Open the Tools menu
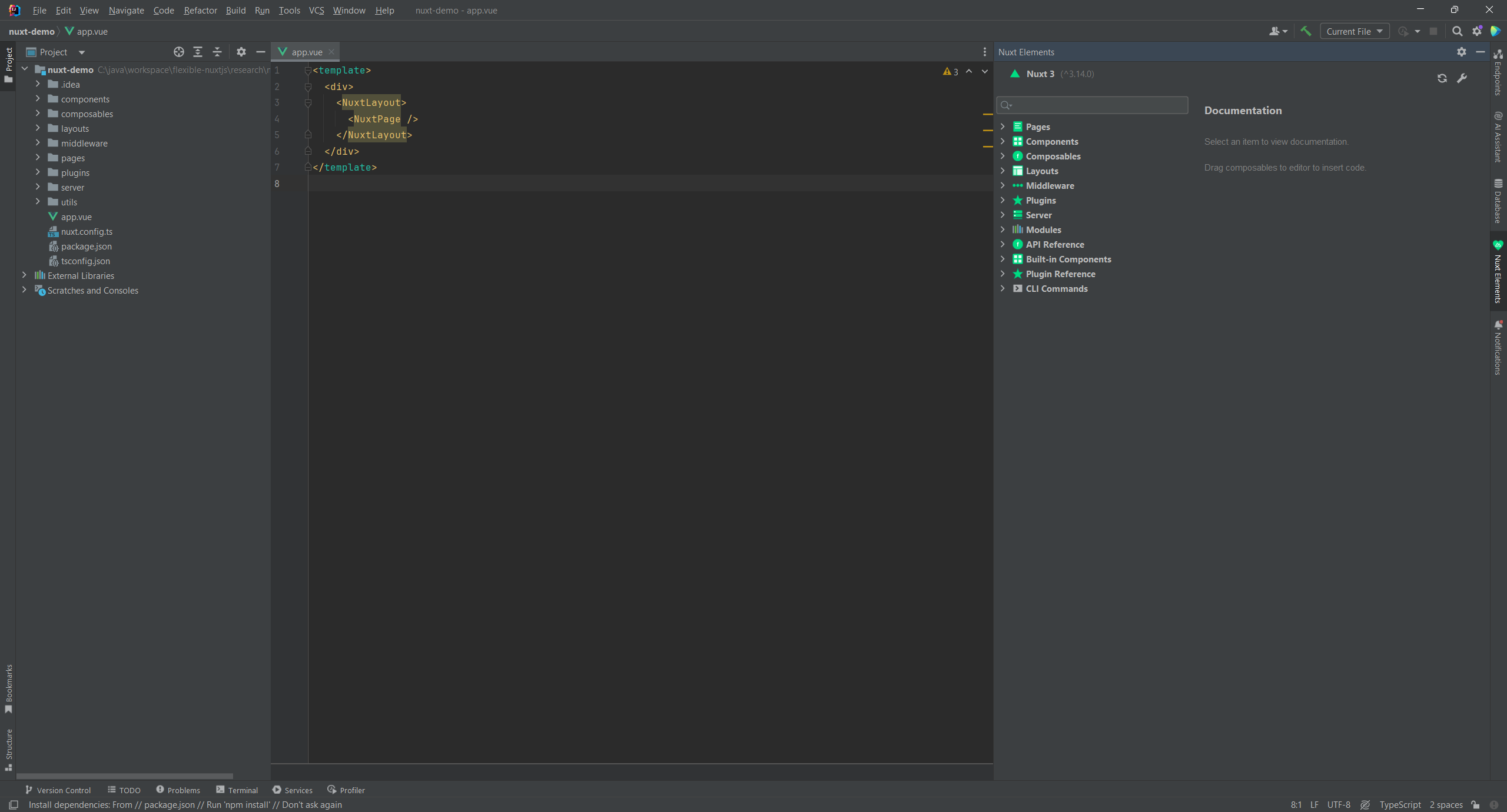Viewport: 1507px width, 812px height. pos(289,10)
